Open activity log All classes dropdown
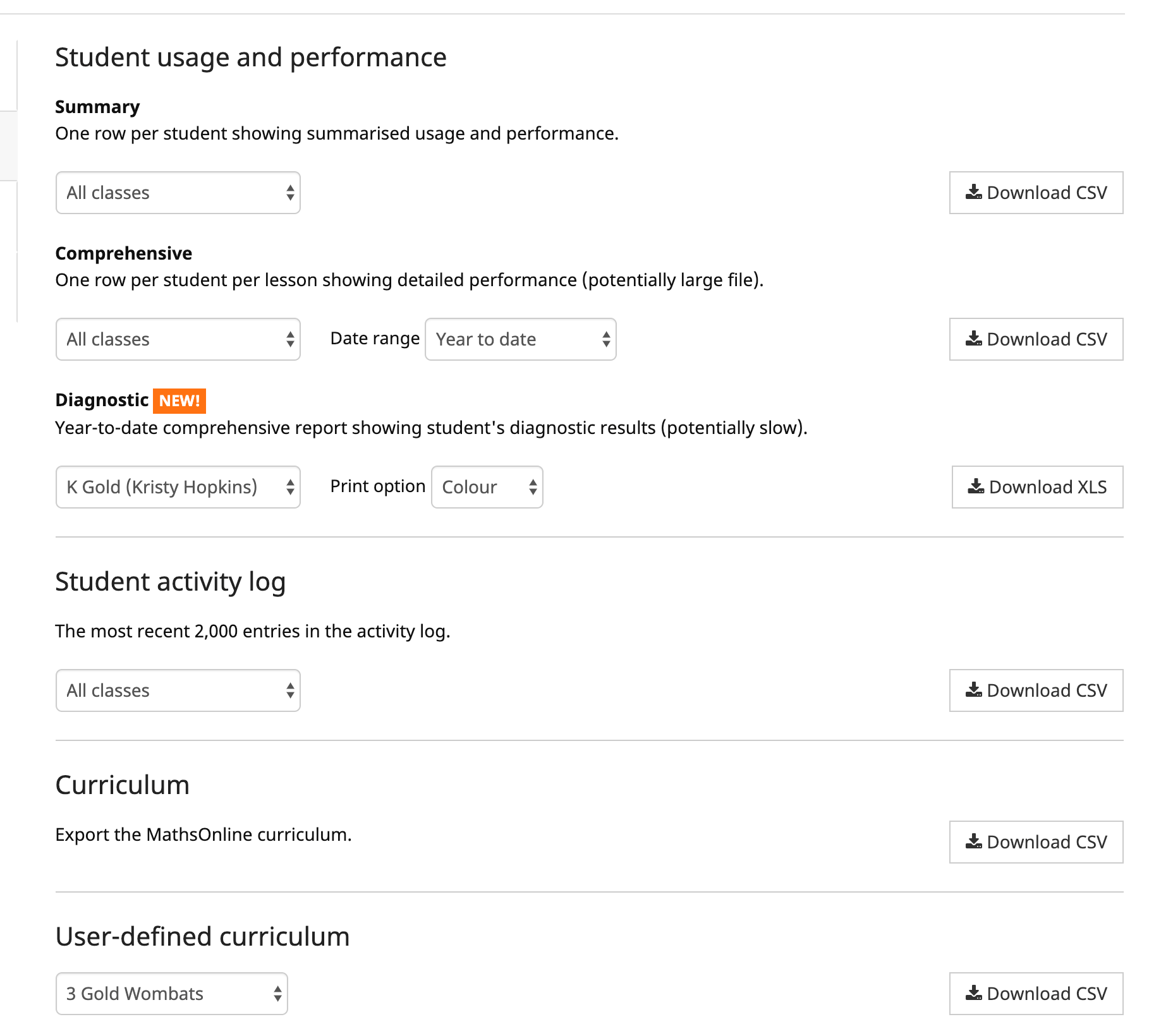 [178, 690]
